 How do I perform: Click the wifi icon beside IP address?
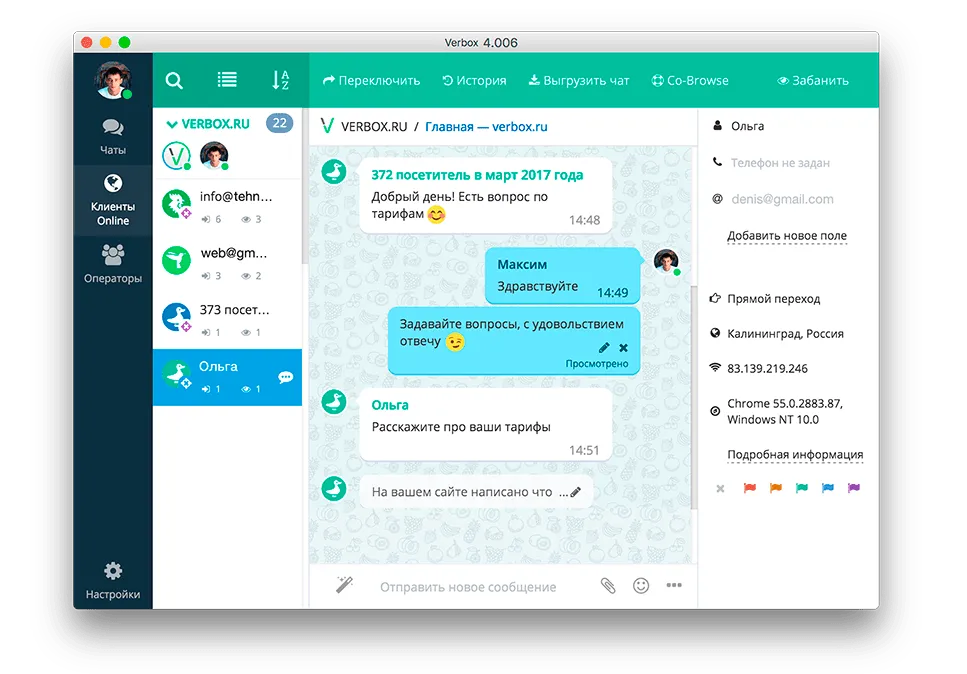click(x=715, y=368)
